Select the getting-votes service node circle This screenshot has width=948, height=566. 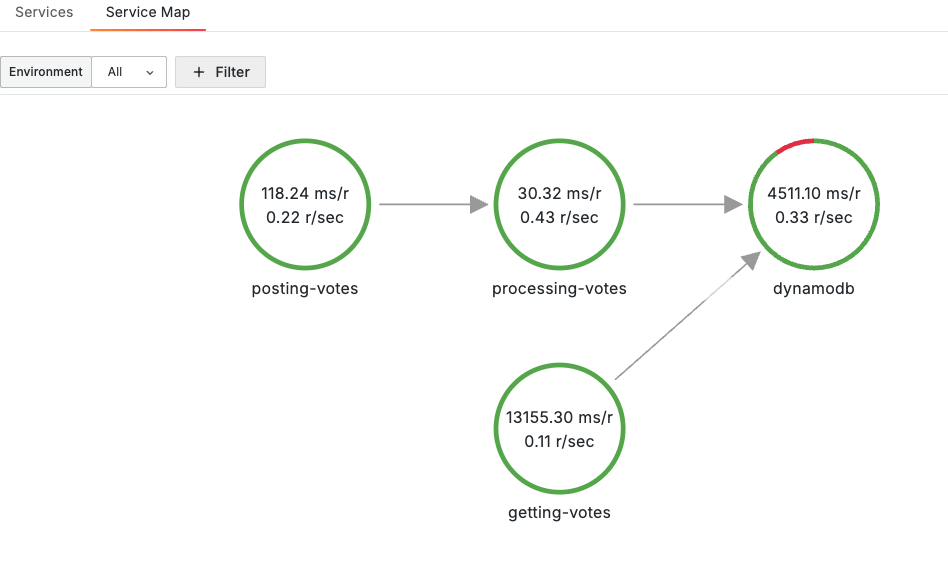pos(559,429)
